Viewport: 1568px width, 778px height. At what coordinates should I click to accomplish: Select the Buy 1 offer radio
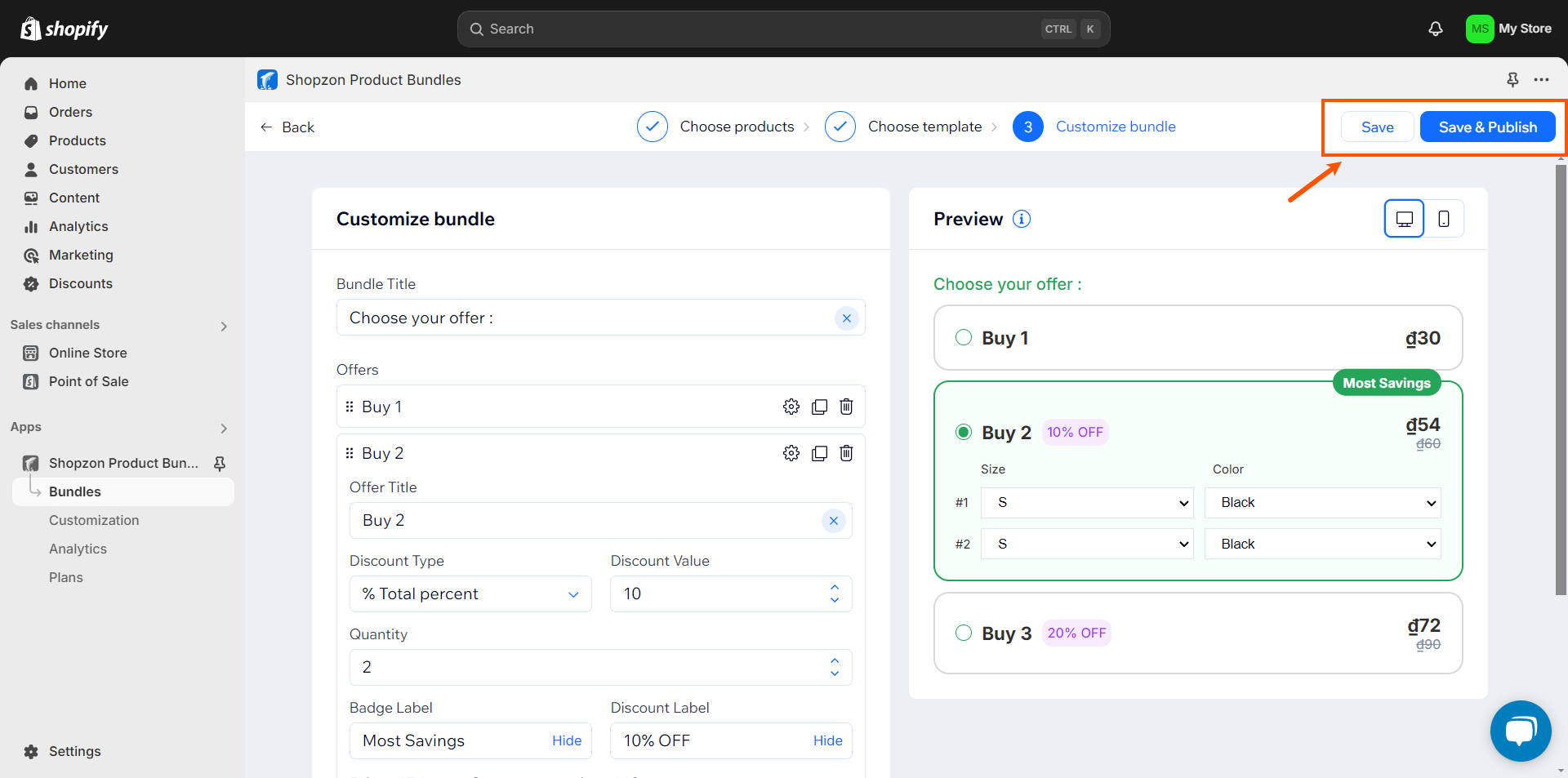click(964, 338)
